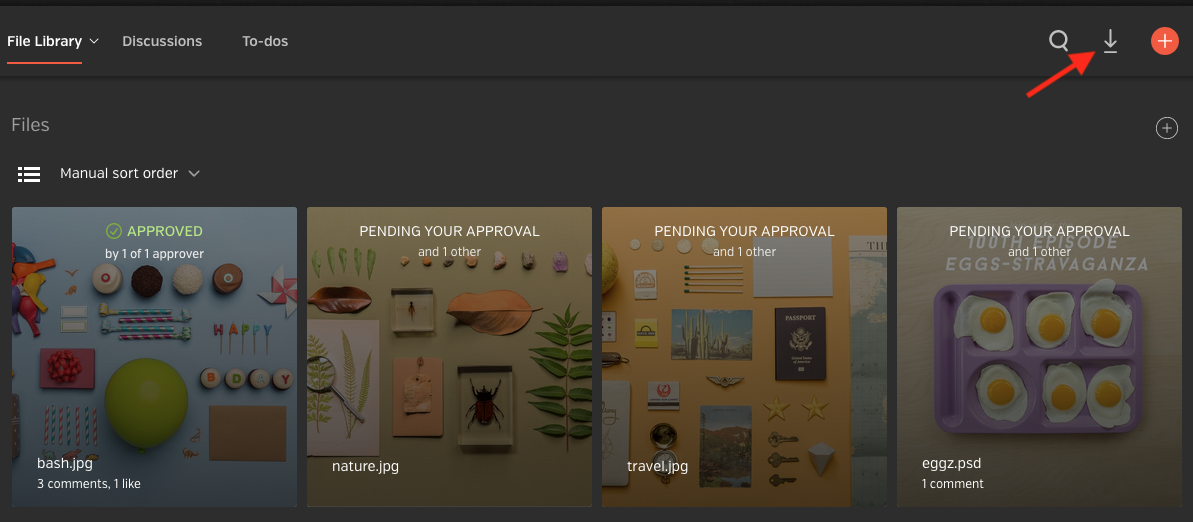Screen dimensions: 1193x522
Task: Click Pending Your Approval on travel.jpg
Action: coord(744,231)
